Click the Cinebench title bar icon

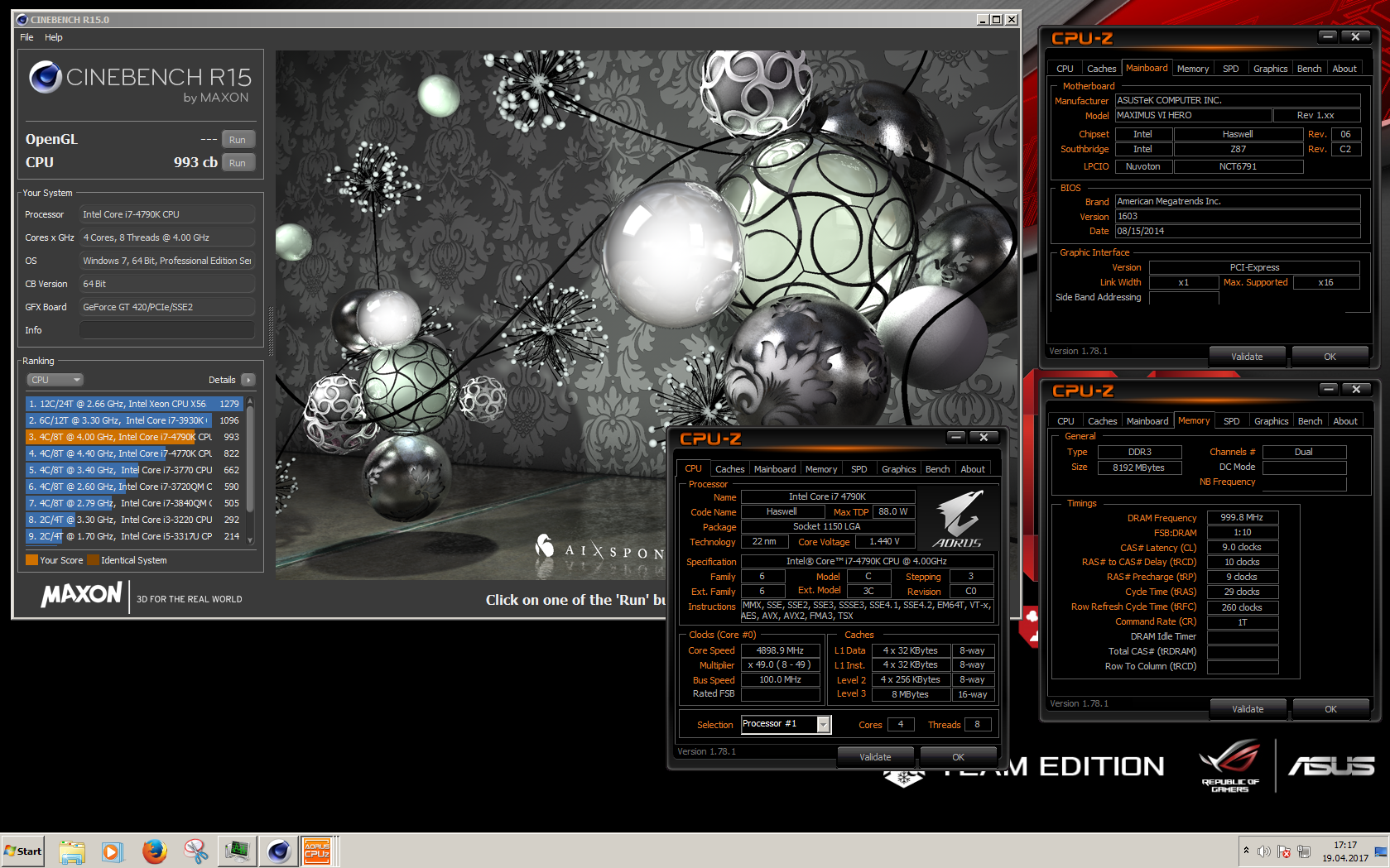tap(22, 20)
